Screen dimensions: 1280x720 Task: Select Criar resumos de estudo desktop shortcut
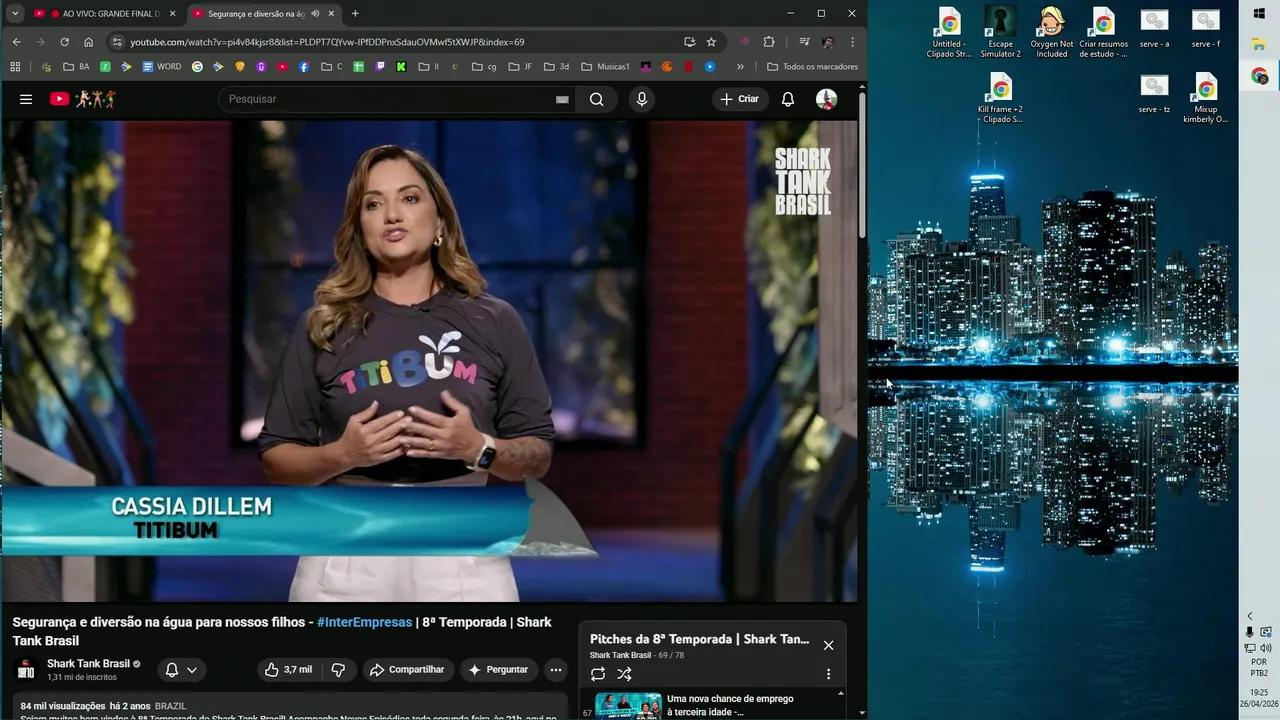[1103, 32]
